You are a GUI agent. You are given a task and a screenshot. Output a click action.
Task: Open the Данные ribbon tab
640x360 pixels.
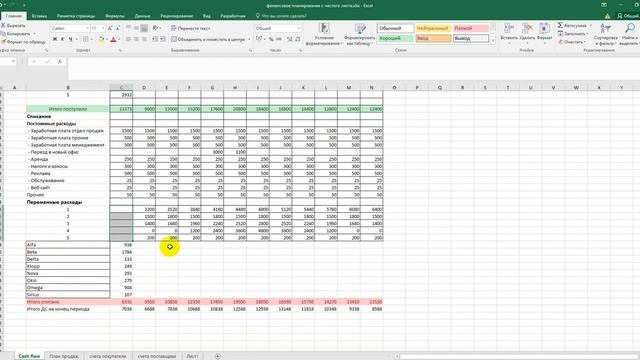[142, 16]
